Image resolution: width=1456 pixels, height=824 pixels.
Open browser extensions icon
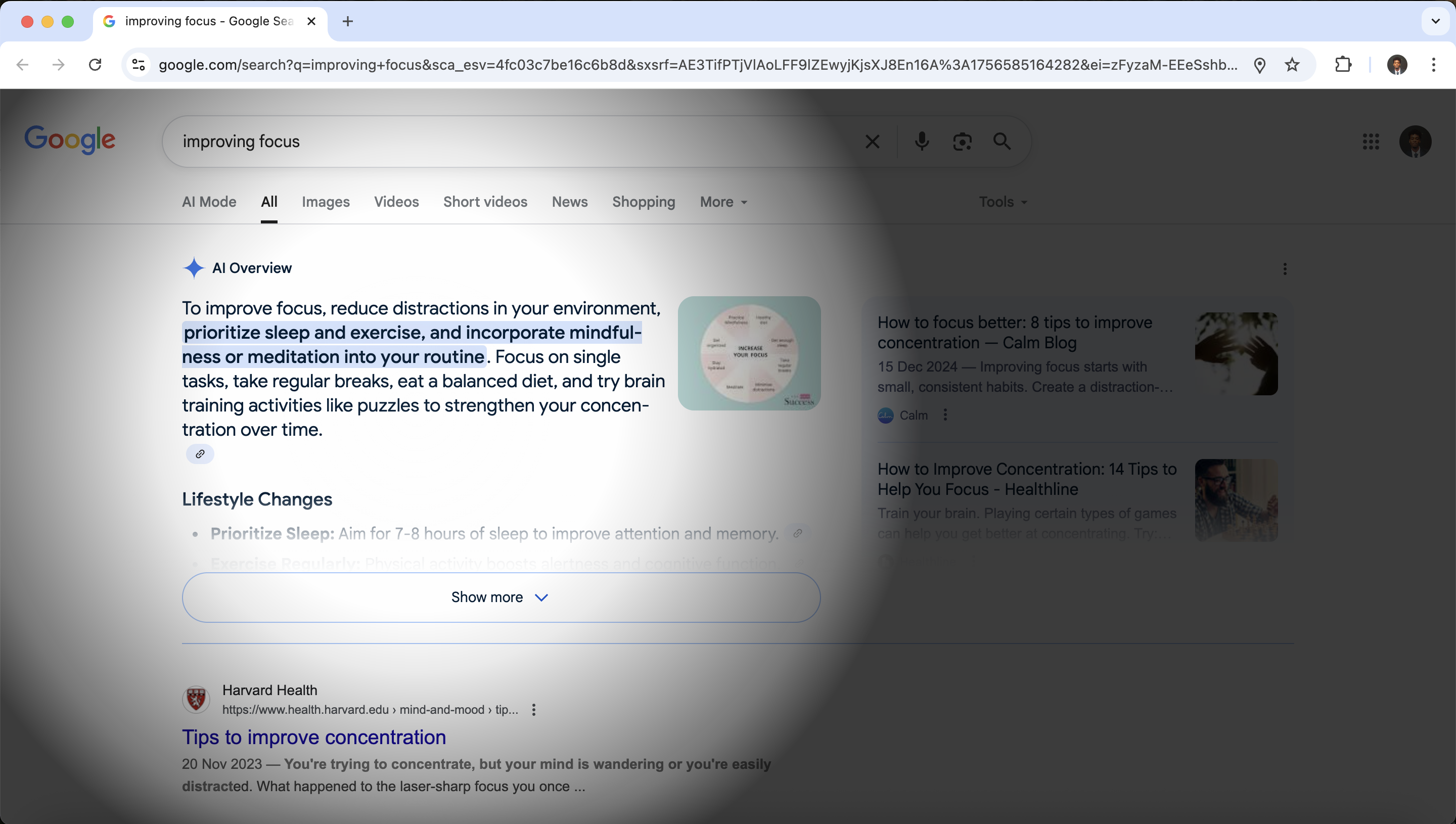click(1342, 65)
